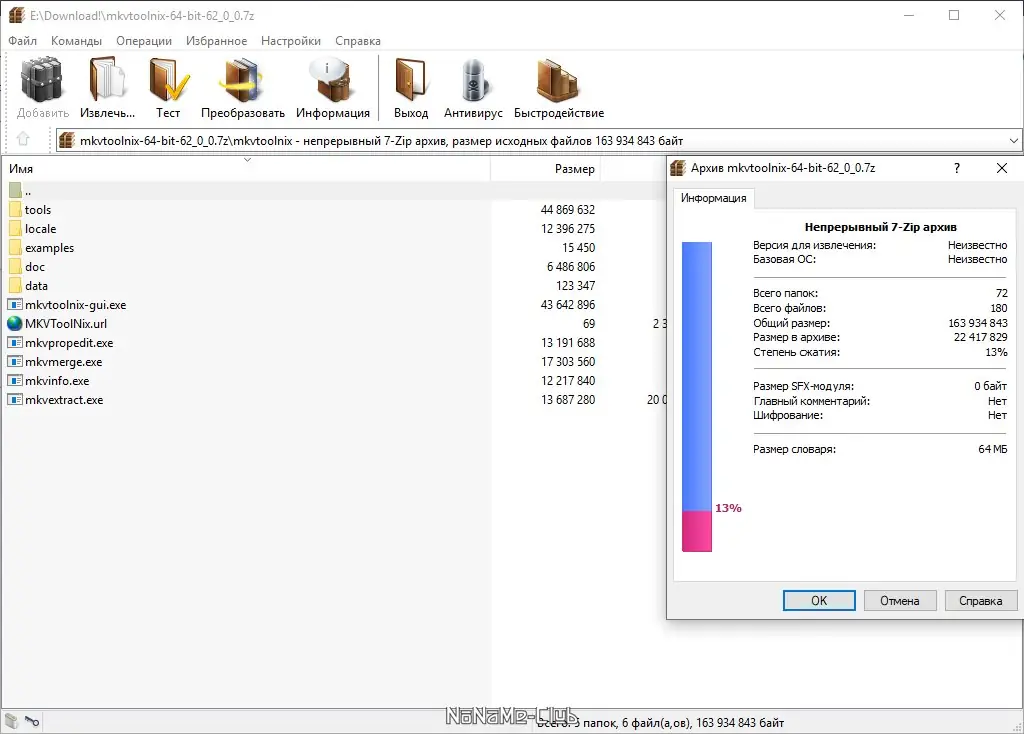
Task: Select the tools folder icon
Action: (15, 210)
